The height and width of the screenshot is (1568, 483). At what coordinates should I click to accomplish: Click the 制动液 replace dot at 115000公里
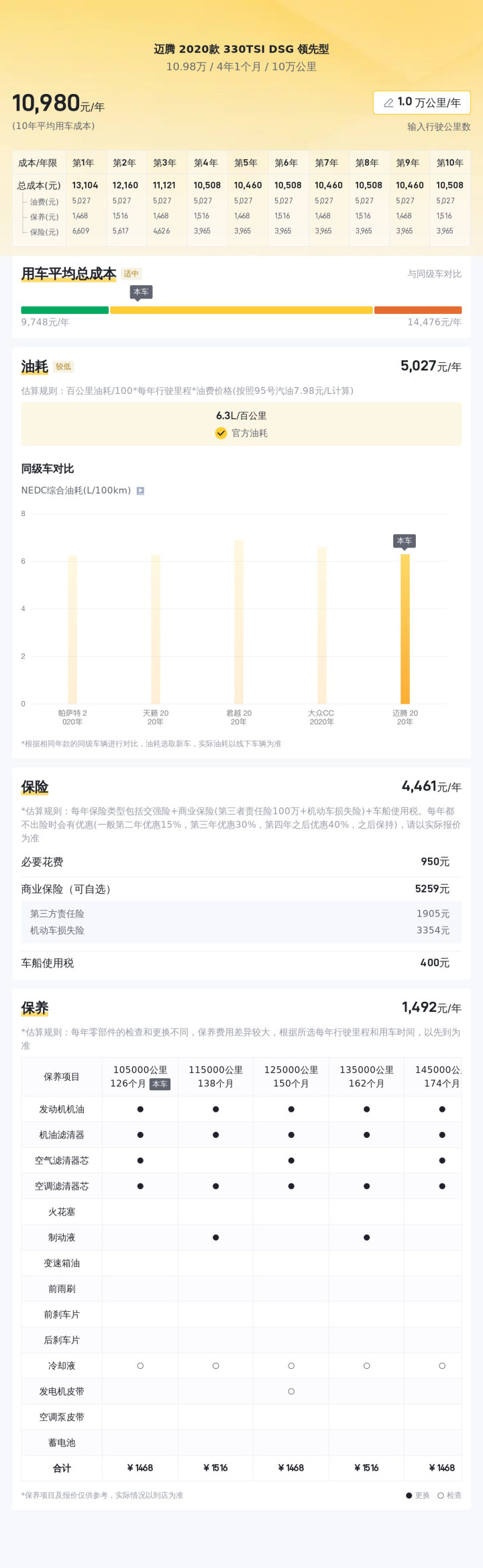click(x=216, y=1237)
